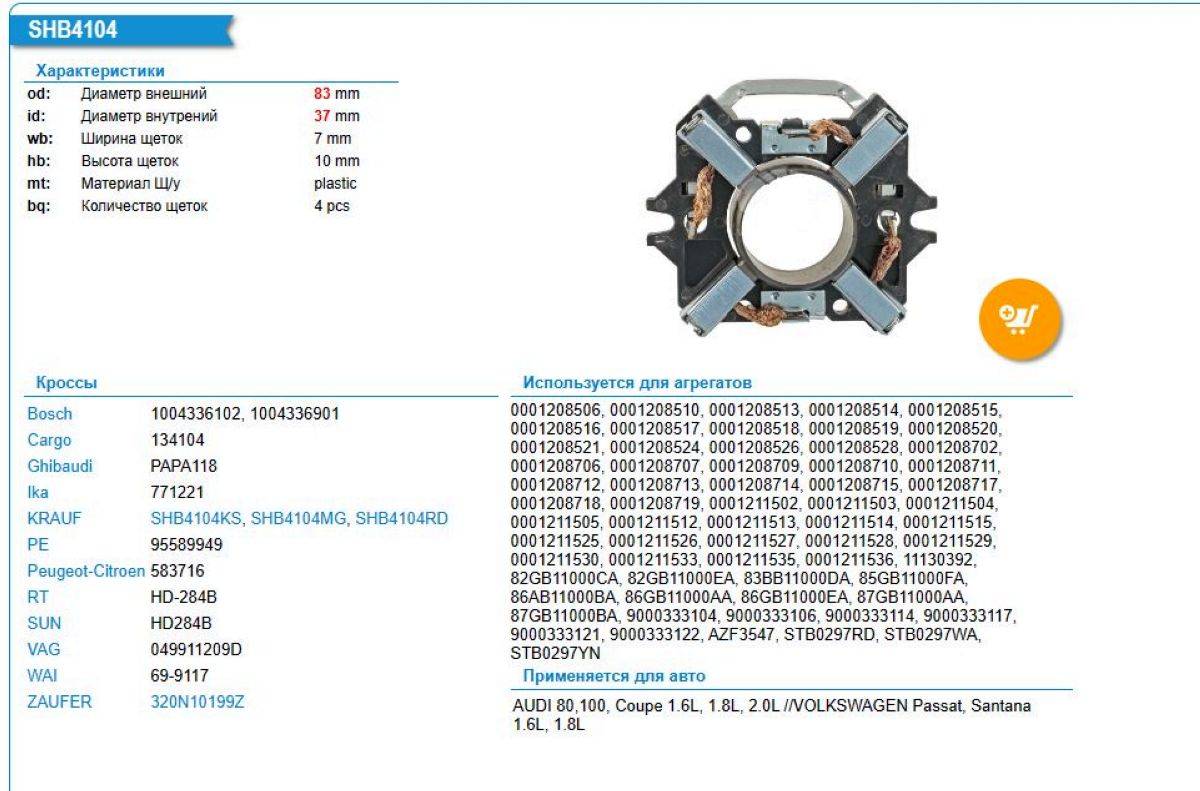1200x791 pixels.
Task: Open the SHB4104MG cross-reference link
Action: click(x=299, y=518)
